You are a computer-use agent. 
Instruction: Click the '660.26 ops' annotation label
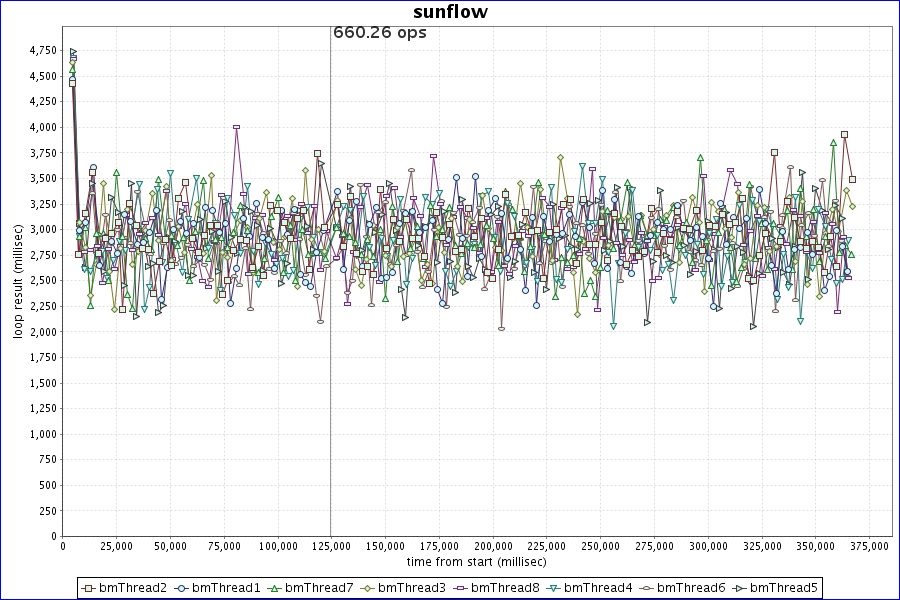coord(379,33)
